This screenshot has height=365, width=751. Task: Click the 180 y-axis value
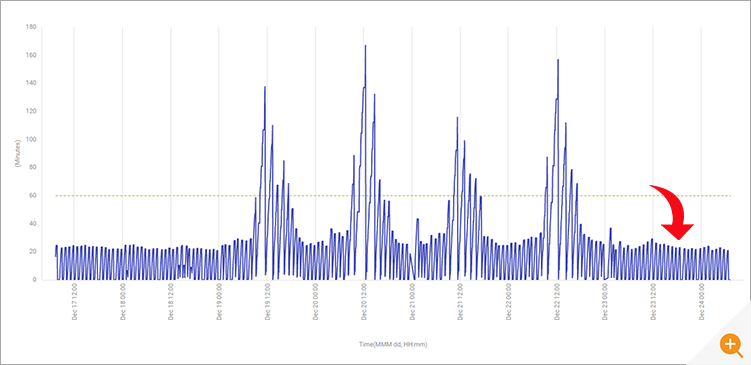pyautogui.click(x=32, y=27)
